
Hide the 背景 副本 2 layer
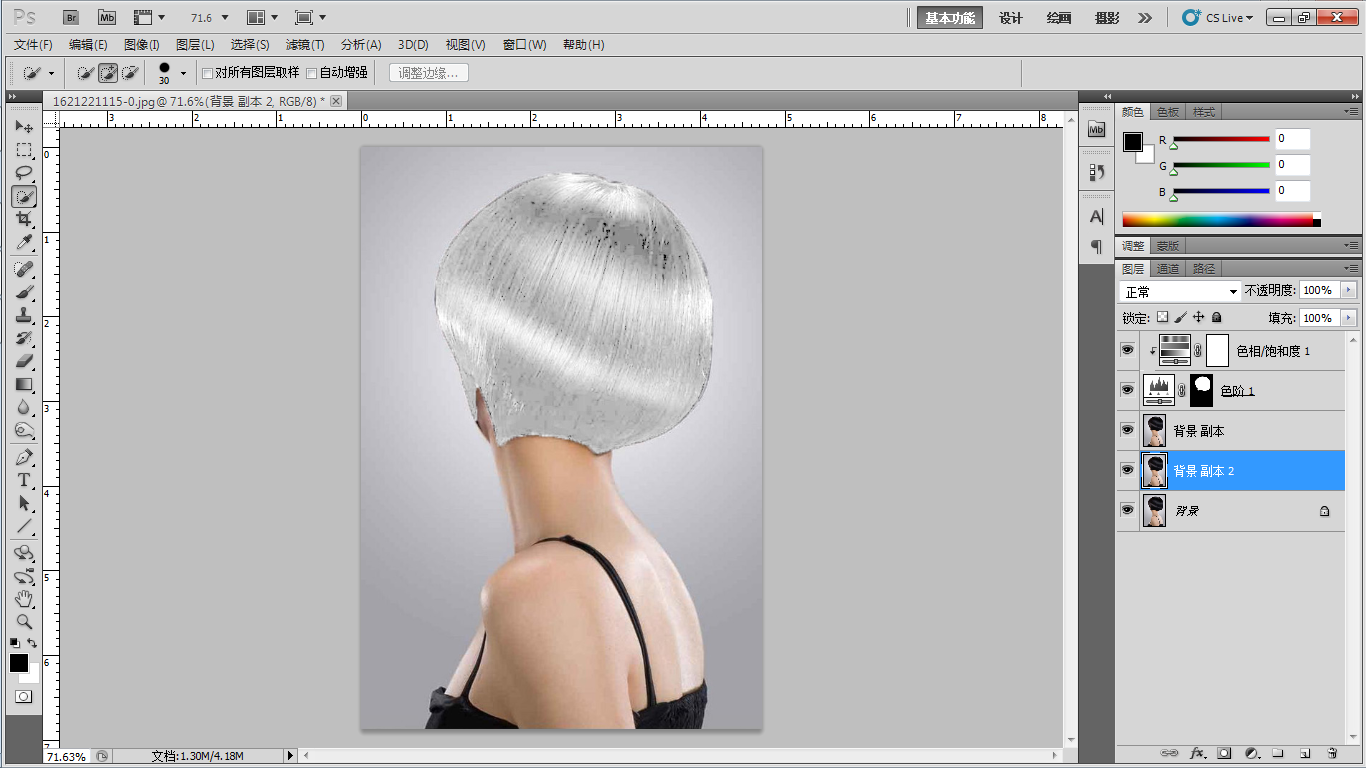click(1127, 470)
